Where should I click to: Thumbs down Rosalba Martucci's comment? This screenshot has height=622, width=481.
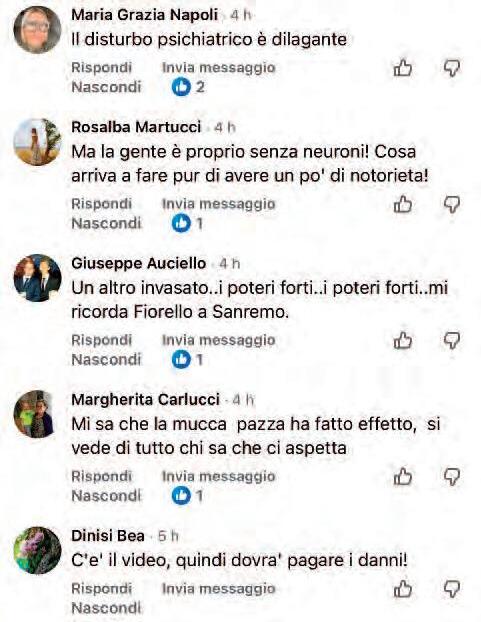(451, 205)
